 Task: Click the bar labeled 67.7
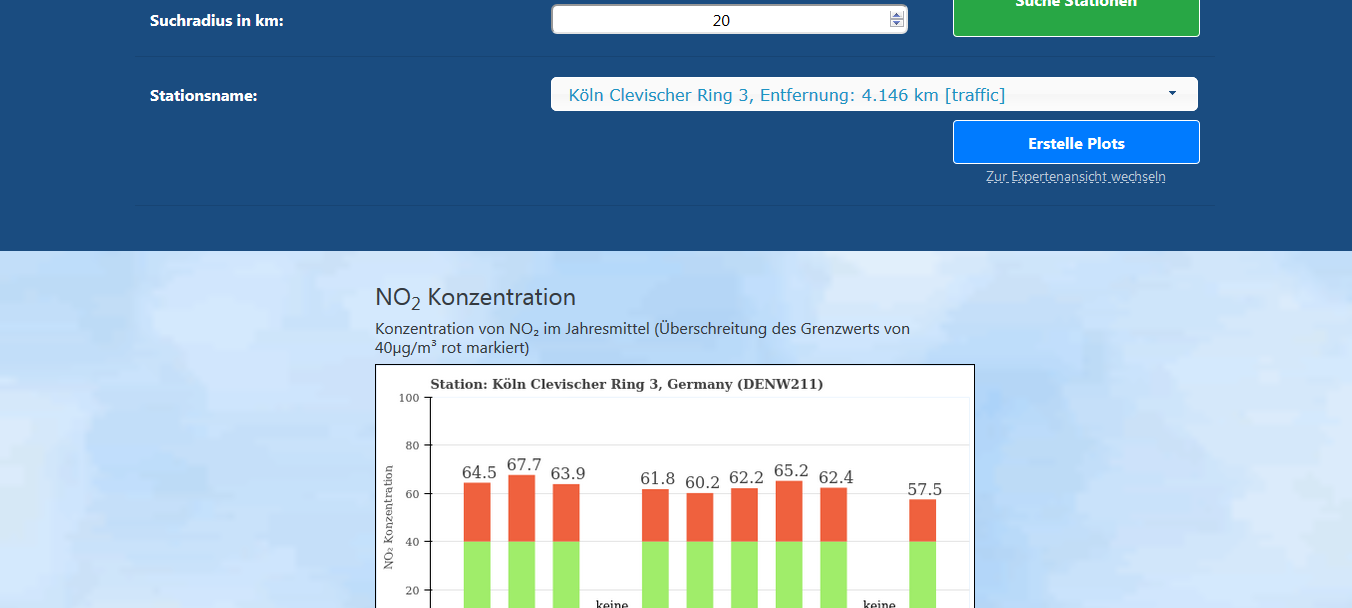522,541
